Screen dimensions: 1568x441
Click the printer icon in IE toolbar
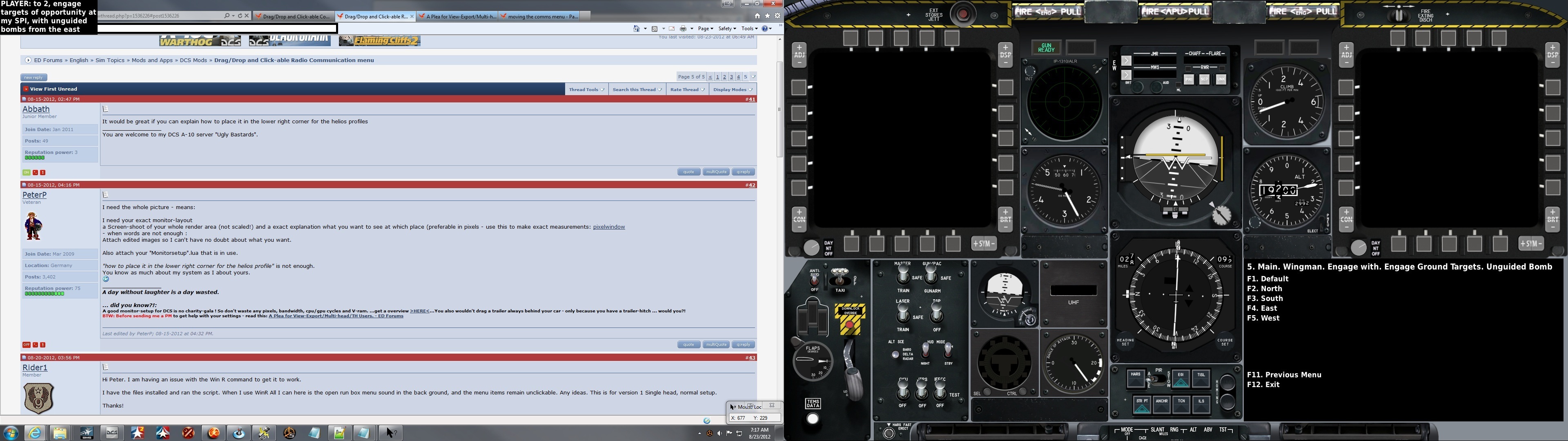click(684, 29)
